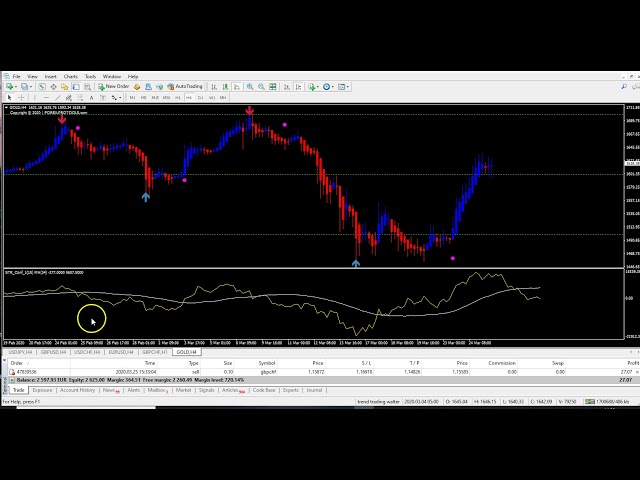Select the draw trendline tool

[x=58, y=98]
